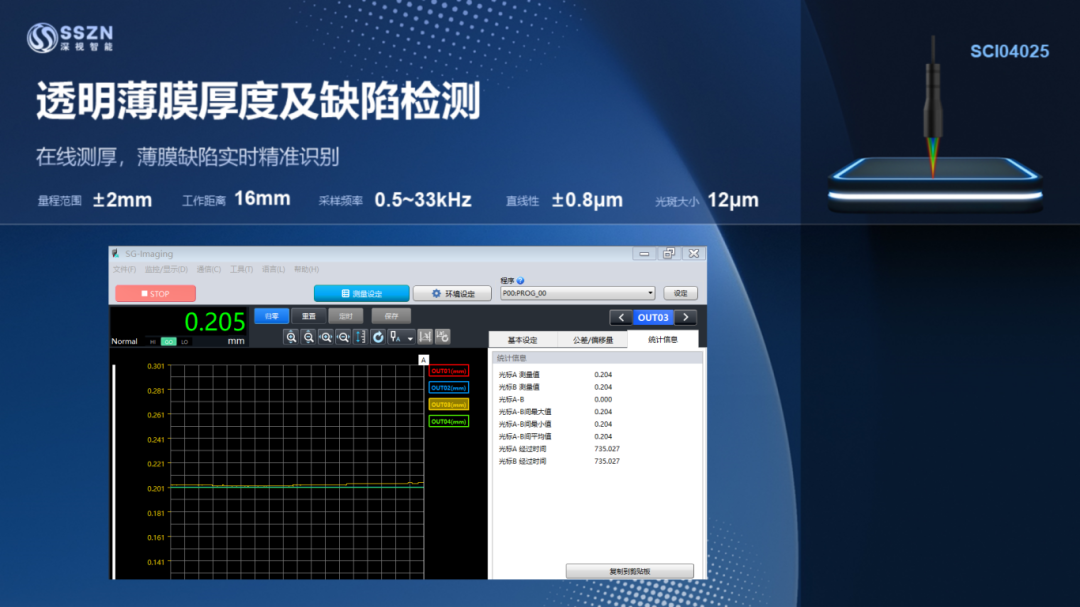Click the cursor reset icon
Image resolution: width=1080 pixels, height=607 pixels.
tap(443, 337)
